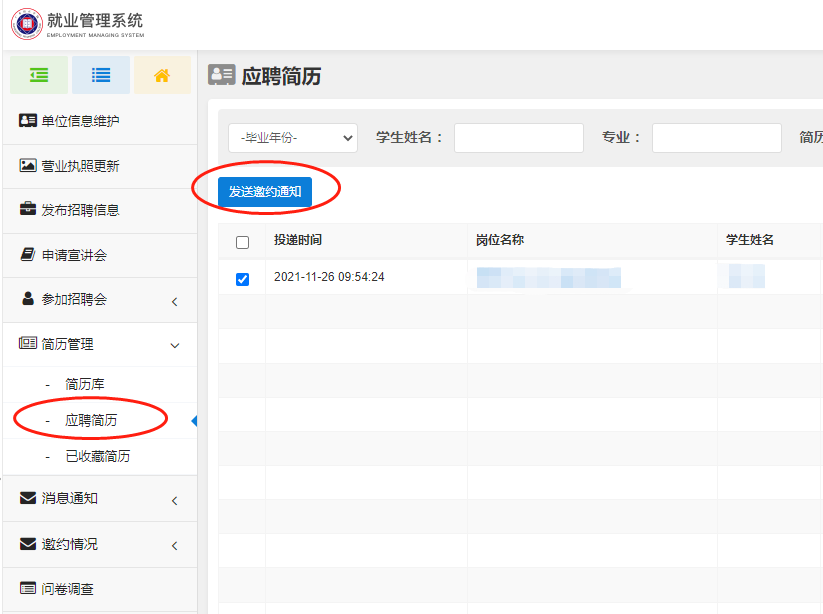Click the 专业 search input field

coord(716,138)
